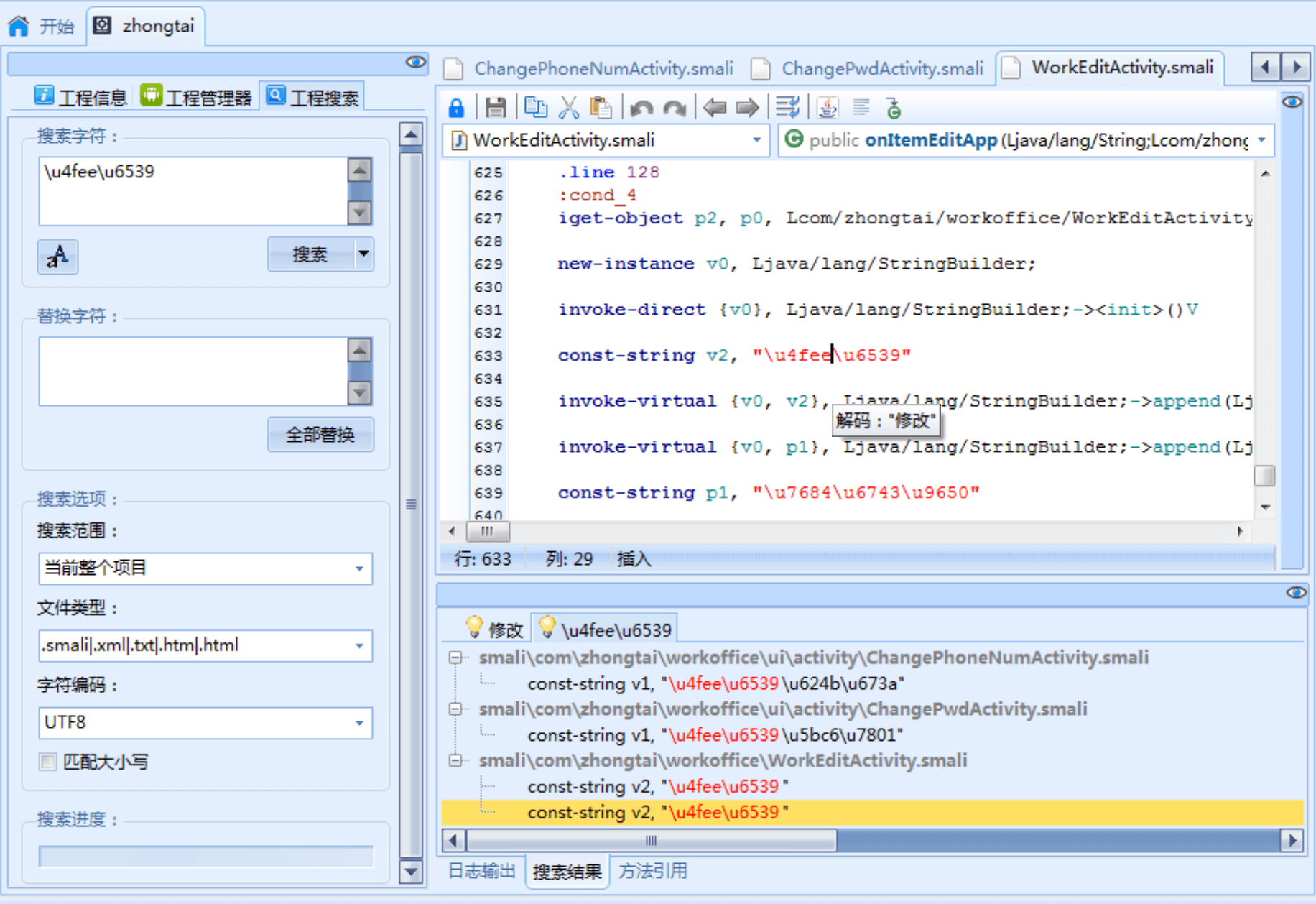Switch to ChangePhoneNumActivity.smali editor tab
This screenshot has width=1316, height=904.
tap(589, 69)
